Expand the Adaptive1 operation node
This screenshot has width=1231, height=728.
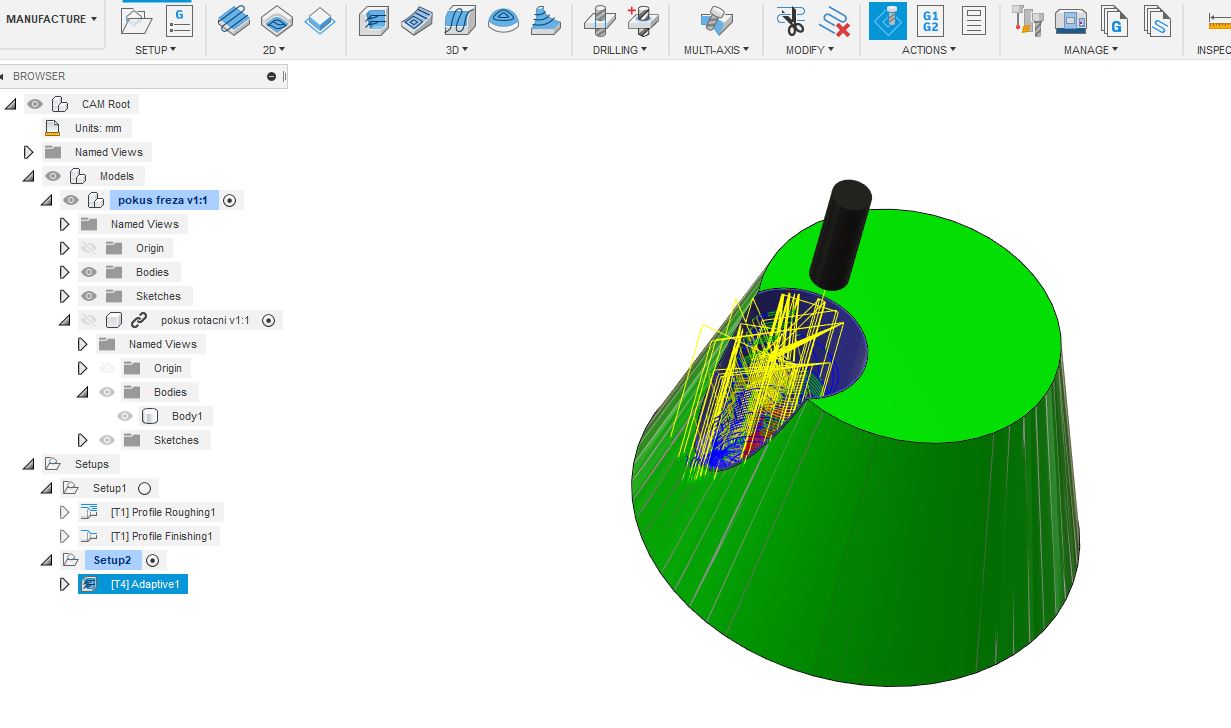(x=65, y=584)
